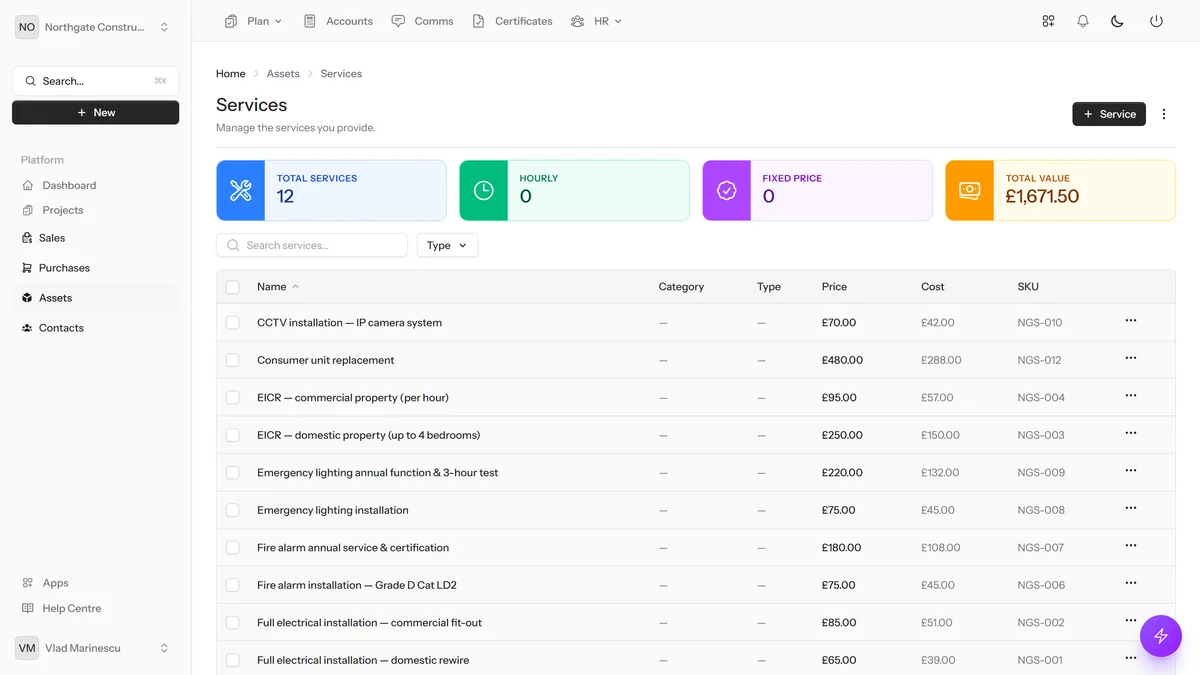Tick checkbox for EICR commercial property row
This screenshot has height=675, width=1200.
click(233, 398)
